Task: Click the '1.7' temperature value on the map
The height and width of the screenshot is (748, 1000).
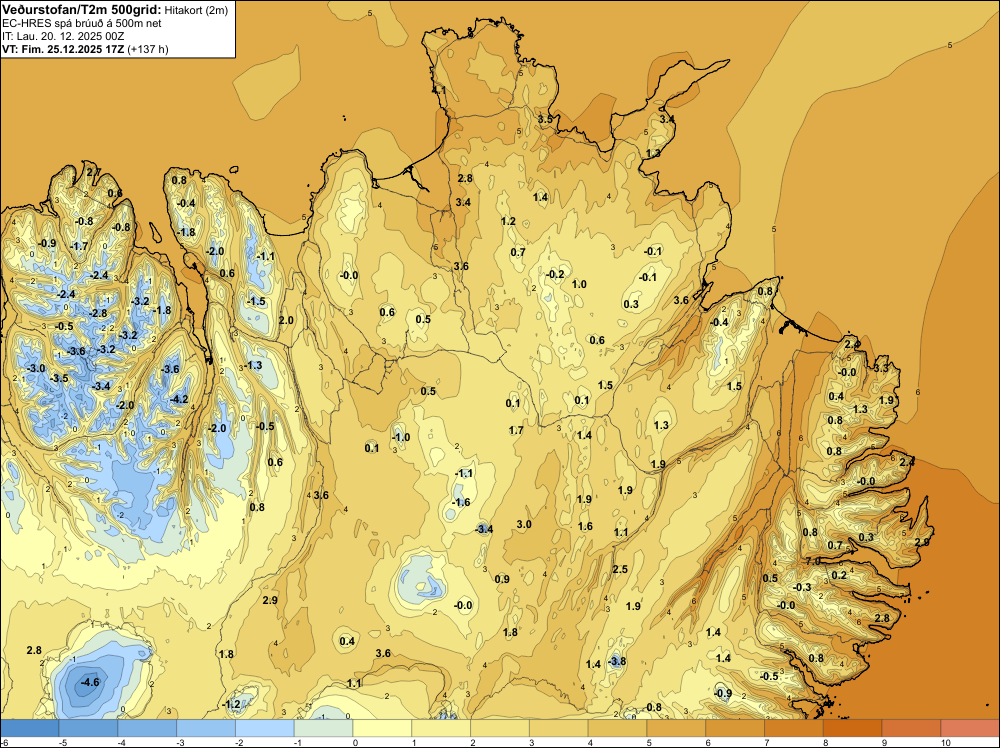Action: 516,430
